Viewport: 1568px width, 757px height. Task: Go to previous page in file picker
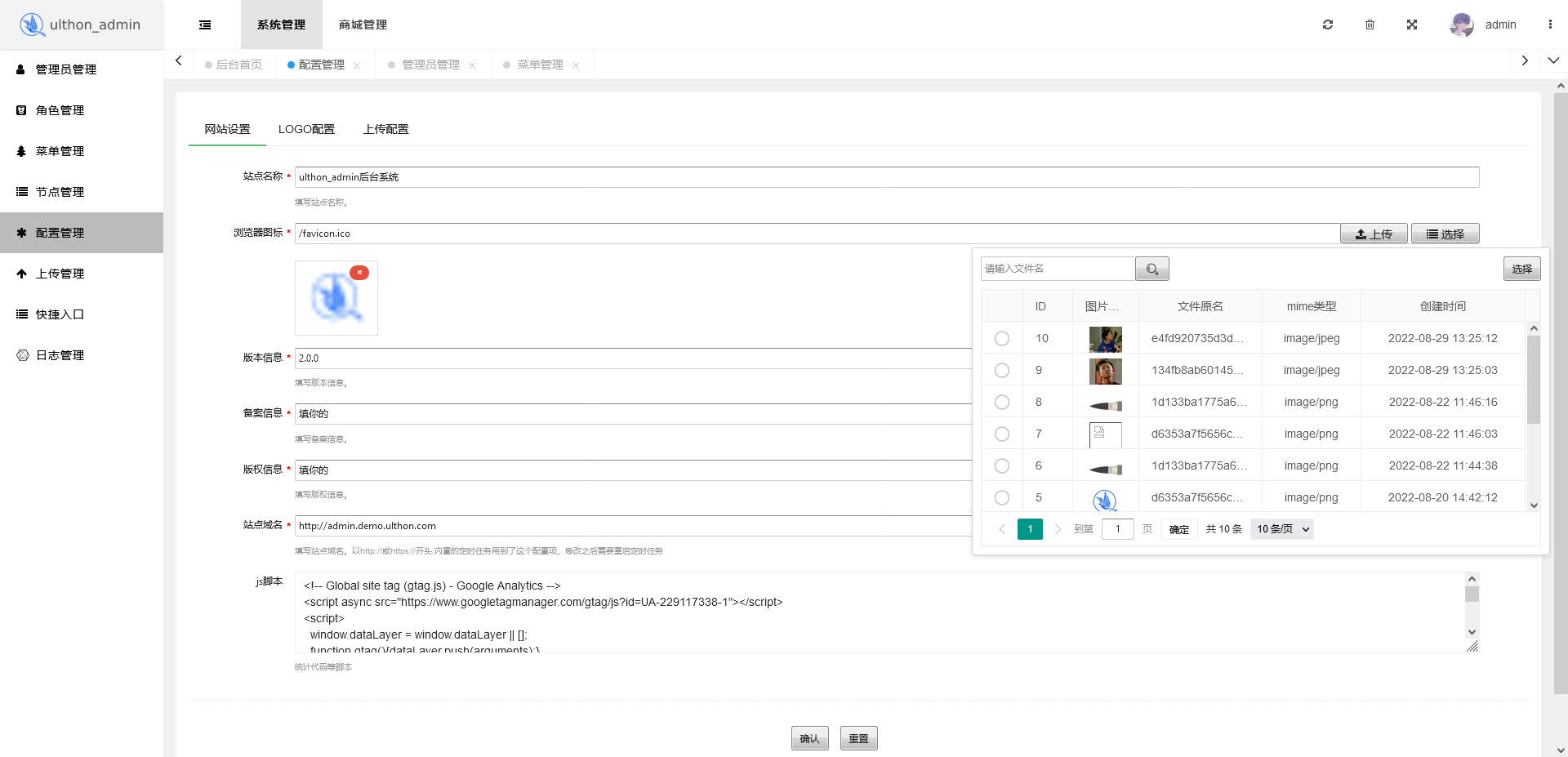click(1002, 529)
